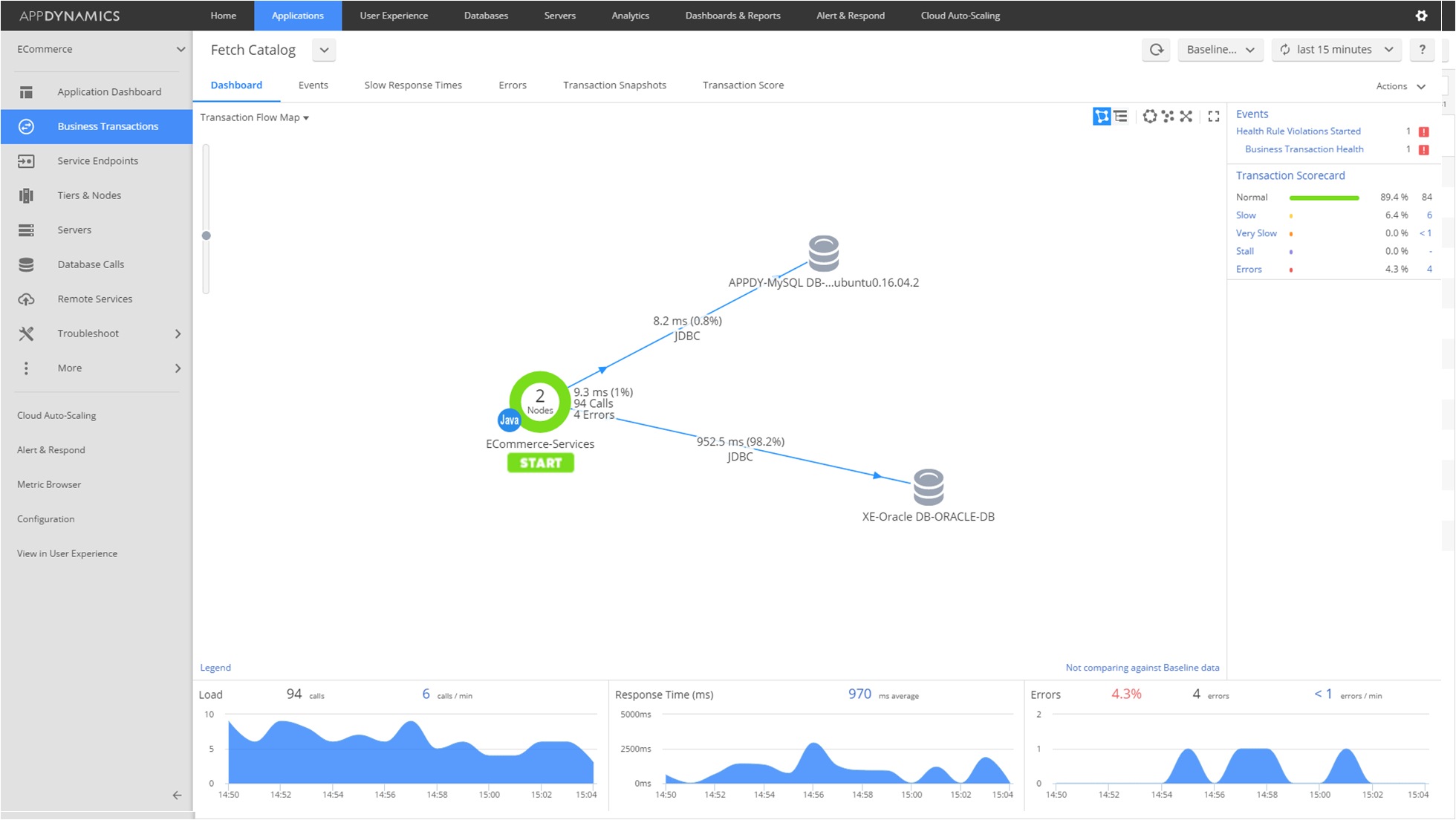The width and height of the screenshot is (1456, 820).
Task: Click the XE-Oracle DB database icon
Action: (x=928, y=487)
